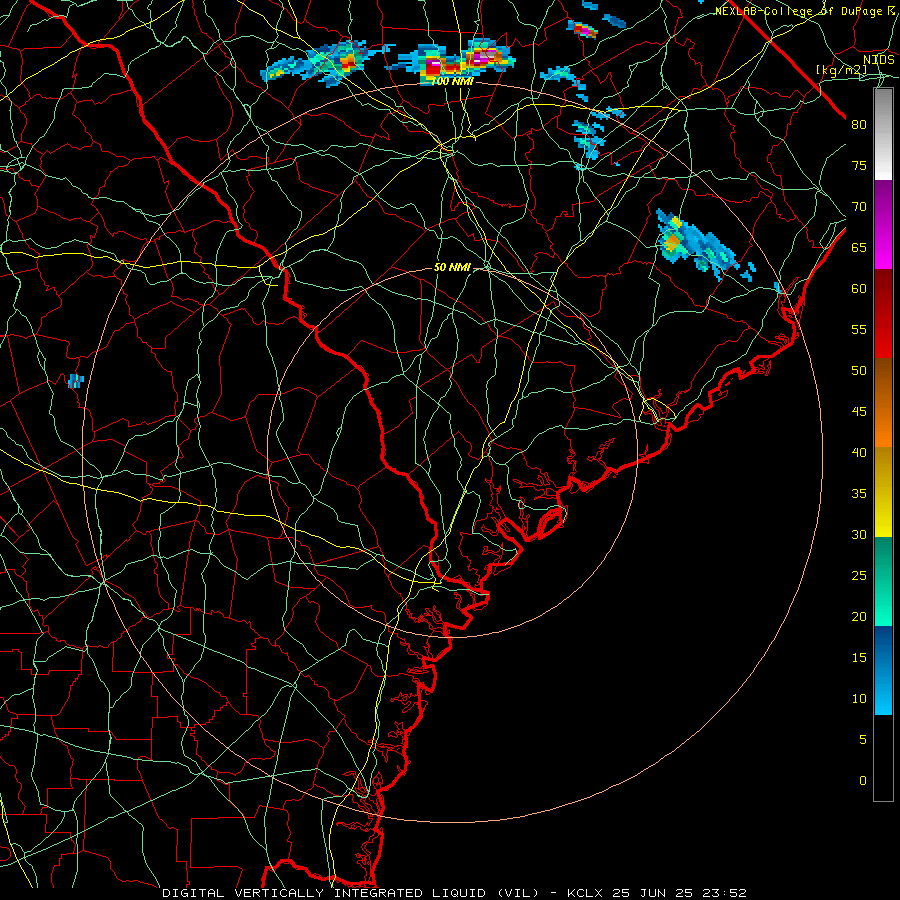Screen dimensions: 900x900
Task: Click the 0 value on the scale
Action: pos(863,781)
